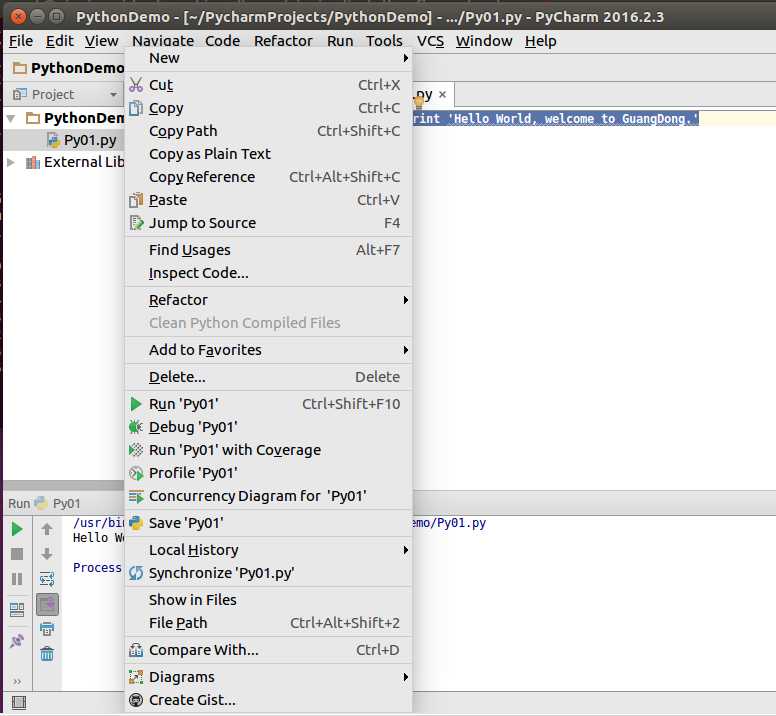Click the Pin Tab icon in Run panel
Viewport: 776px width, 716px height.
coord(17,640)
